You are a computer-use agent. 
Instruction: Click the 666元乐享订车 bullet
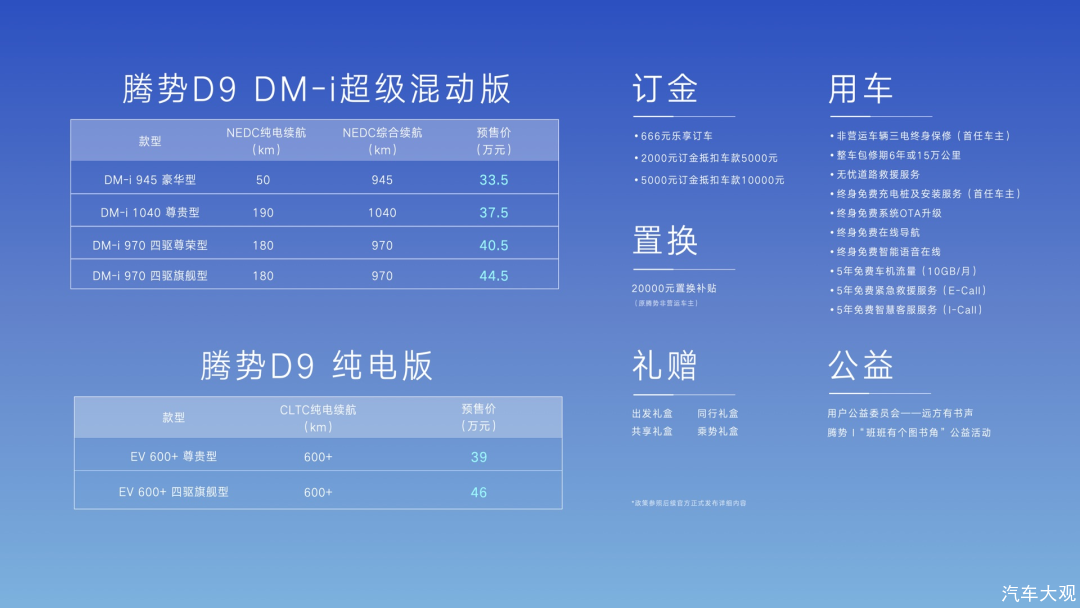pos(674,136)
